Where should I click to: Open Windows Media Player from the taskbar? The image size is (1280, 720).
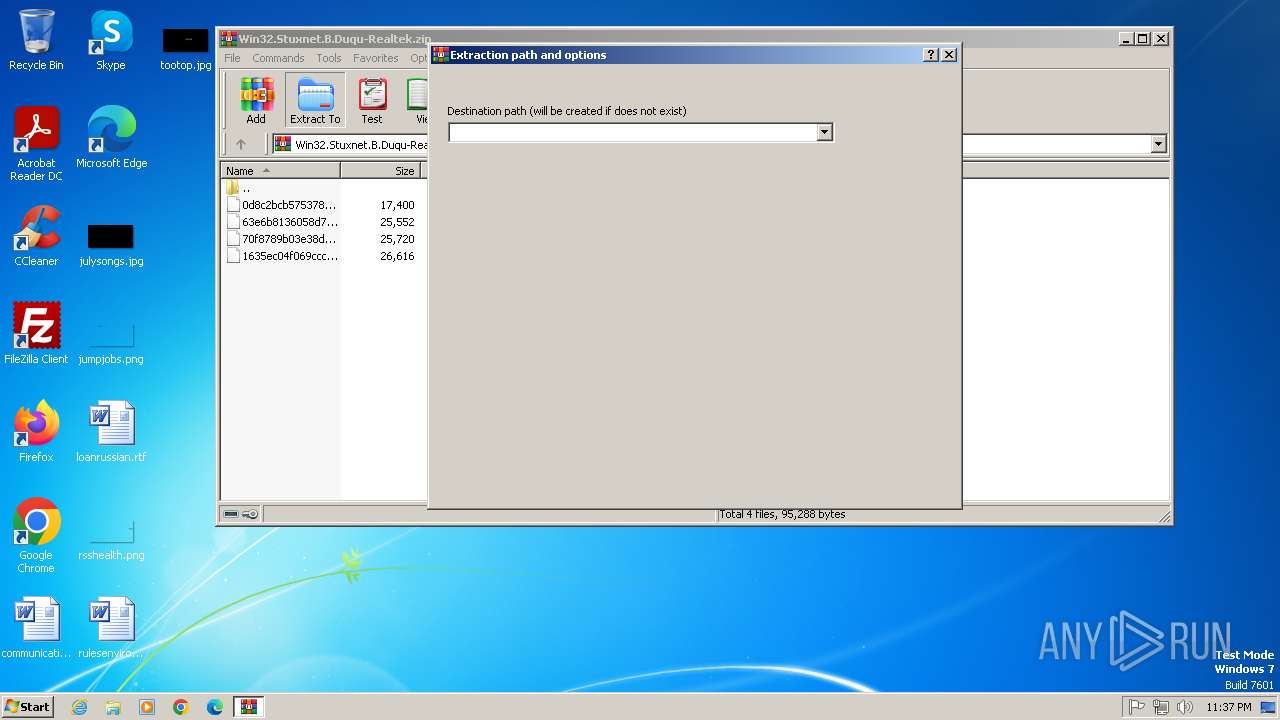click(147, 707)
